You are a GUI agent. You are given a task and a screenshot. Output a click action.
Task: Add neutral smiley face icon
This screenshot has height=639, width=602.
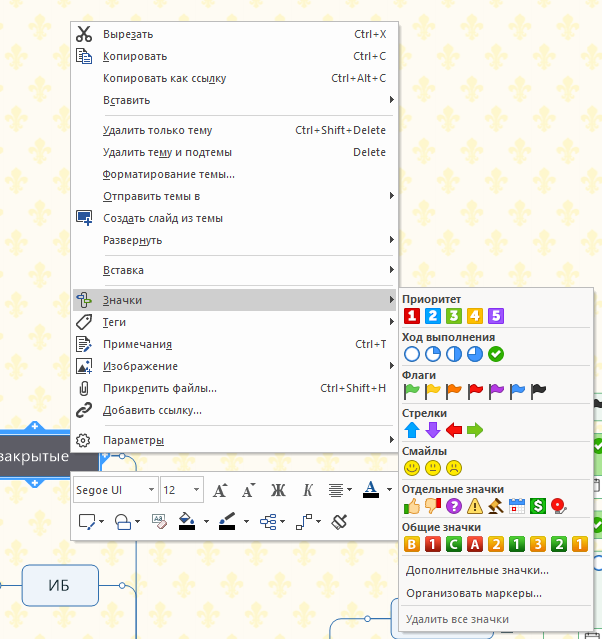click(x=433, y=468)
